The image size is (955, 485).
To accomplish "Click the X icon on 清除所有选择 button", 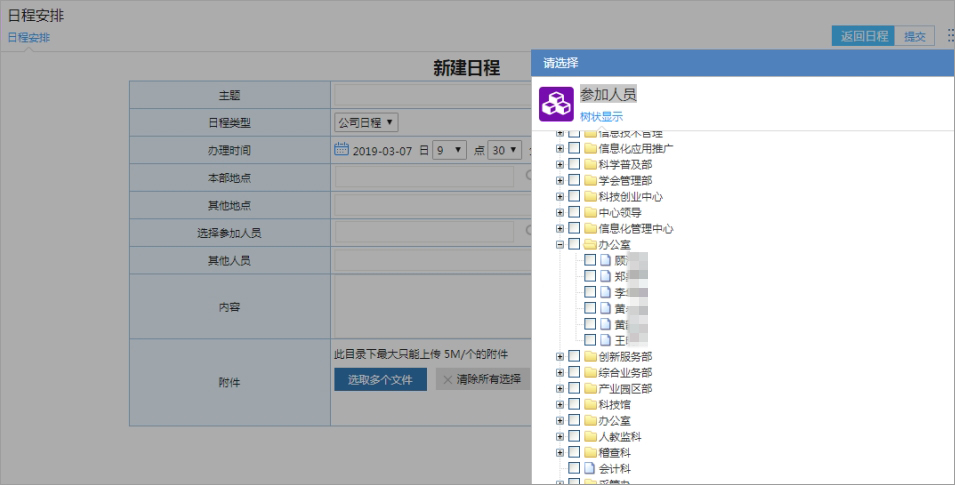I will pos(448,380).
